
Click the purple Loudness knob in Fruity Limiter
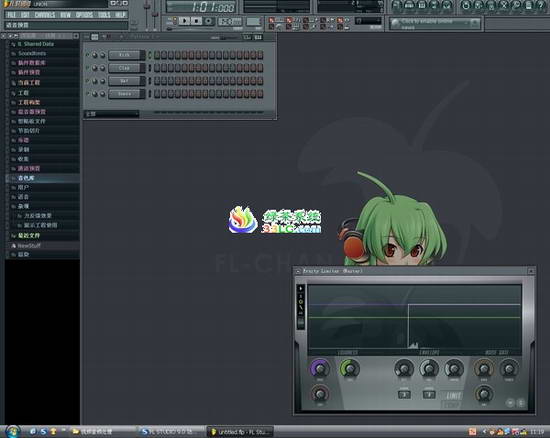320,368
